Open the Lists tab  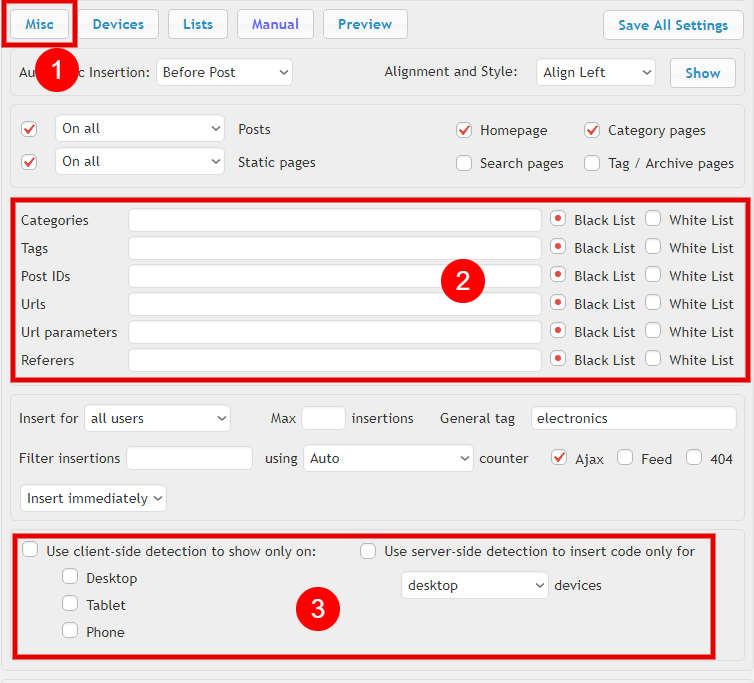198,24
